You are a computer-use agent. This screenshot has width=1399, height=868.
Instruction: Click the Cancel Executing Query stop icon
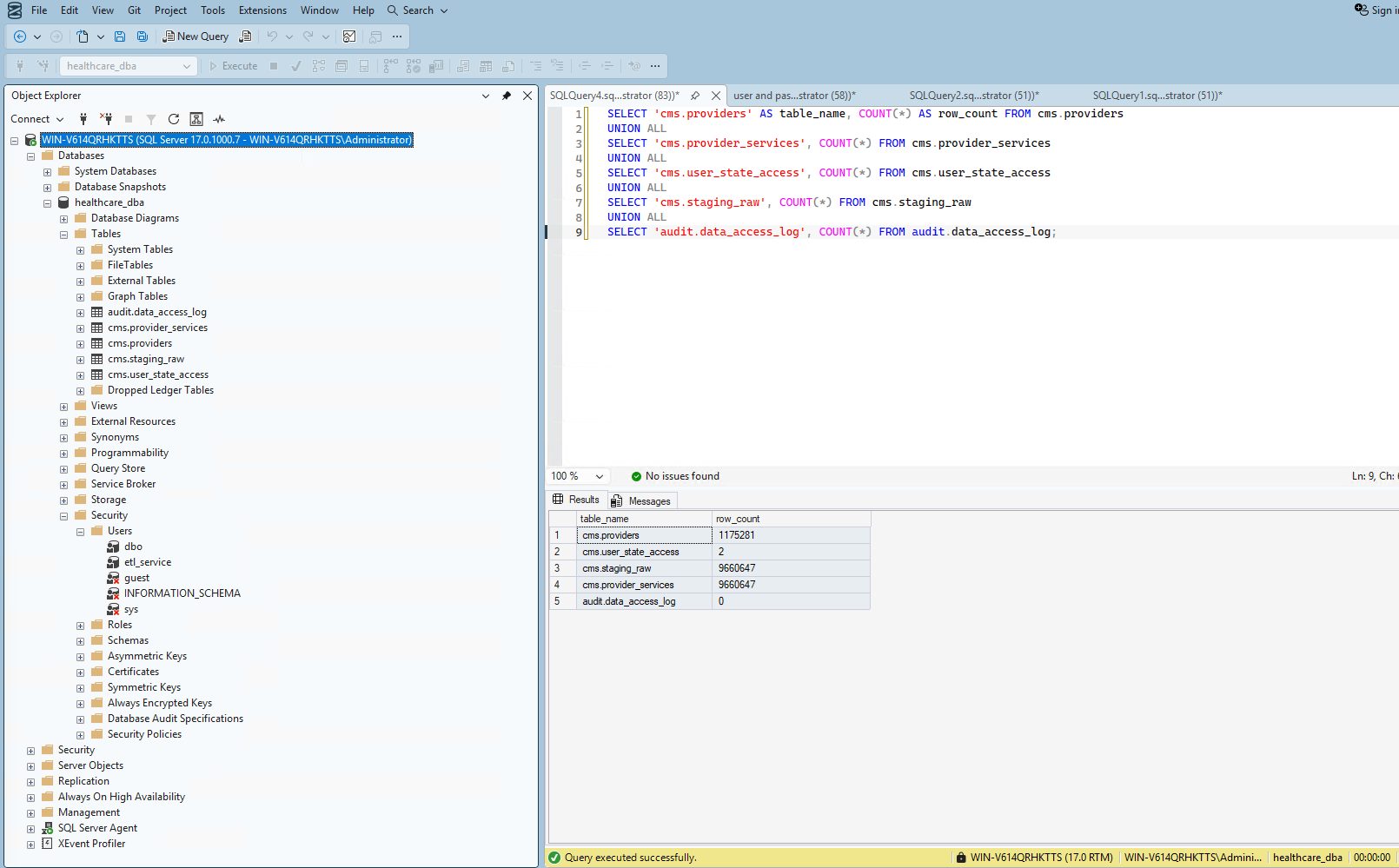274,66
